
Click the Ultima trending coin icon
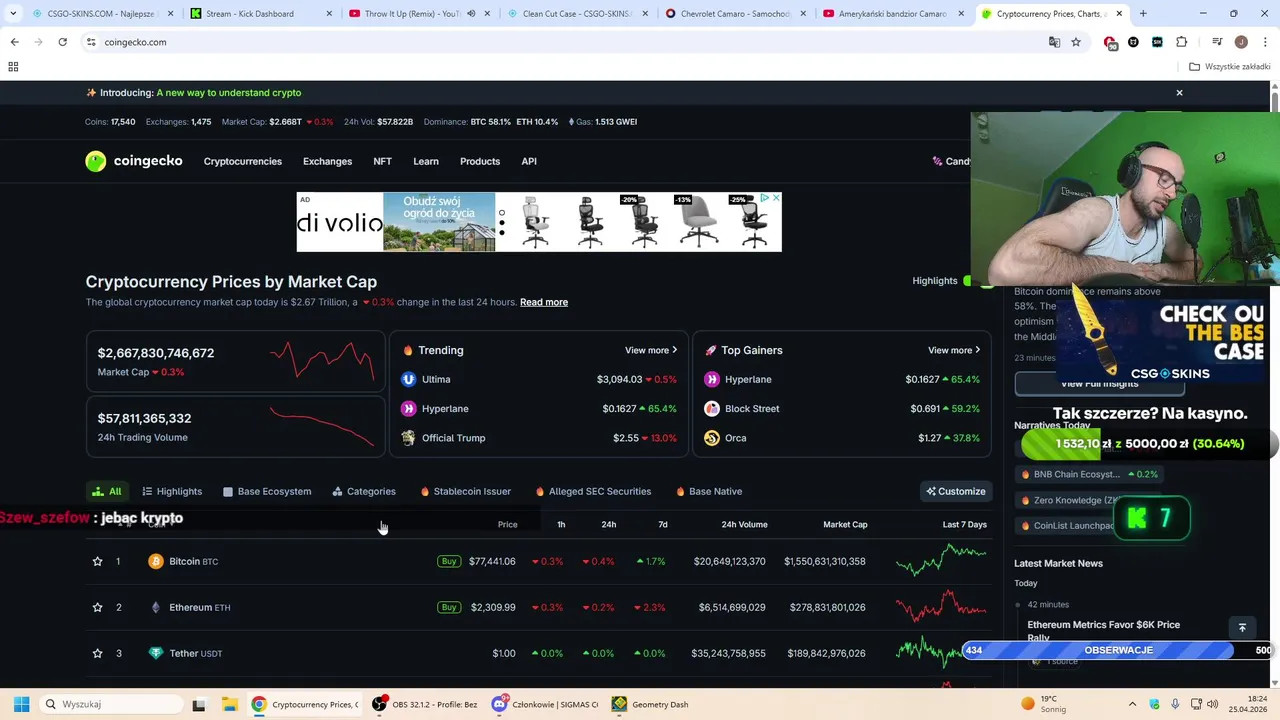click(408, 379)
